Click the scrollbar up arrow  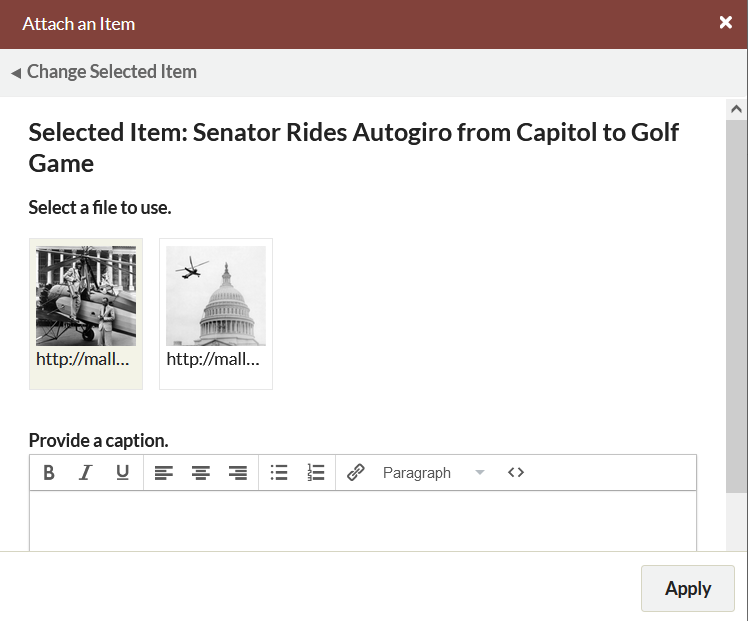click(736, 109)
